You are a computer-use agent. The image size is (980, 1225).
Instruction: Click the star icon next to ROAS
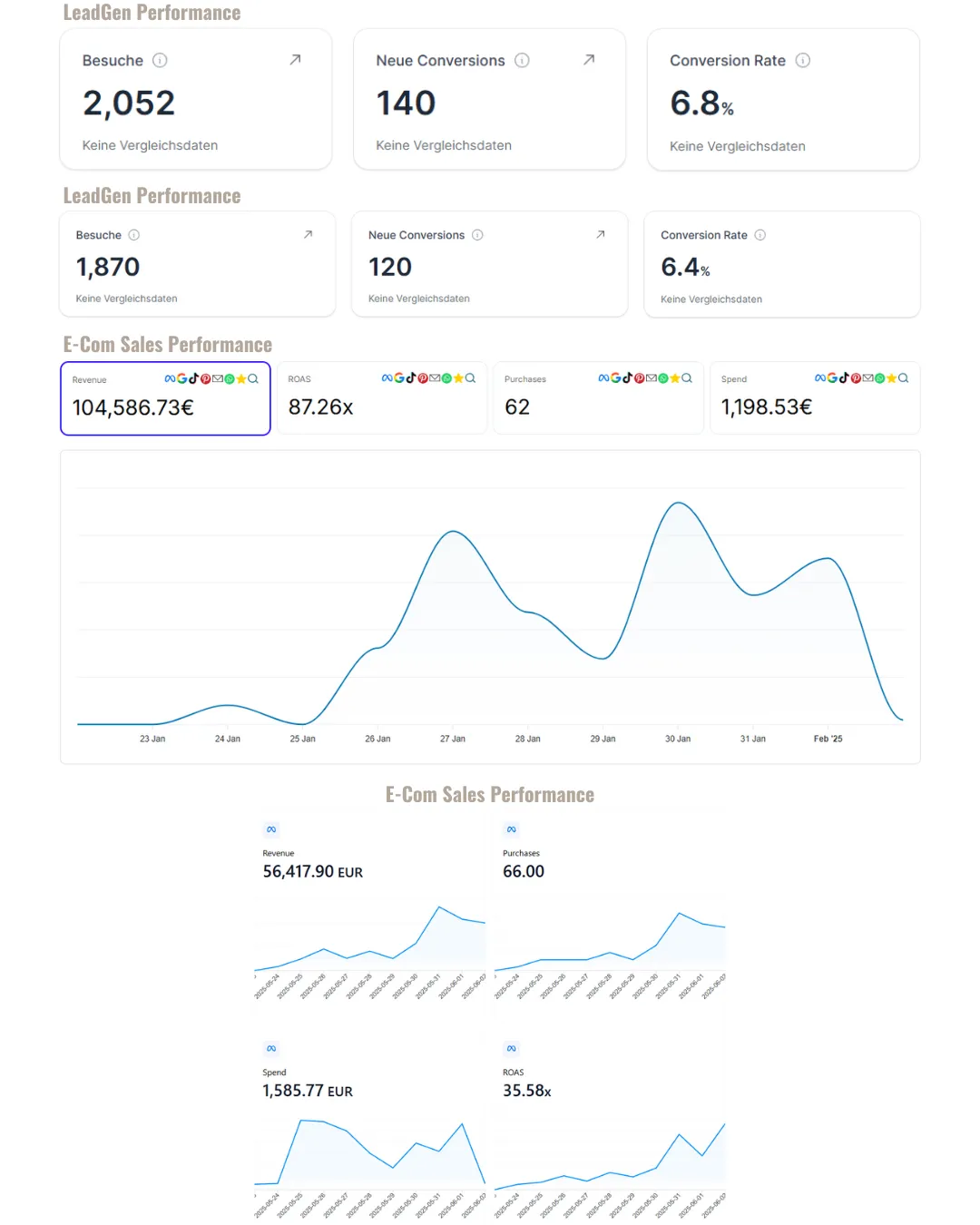pyautogui.click(x=459, y=378)
